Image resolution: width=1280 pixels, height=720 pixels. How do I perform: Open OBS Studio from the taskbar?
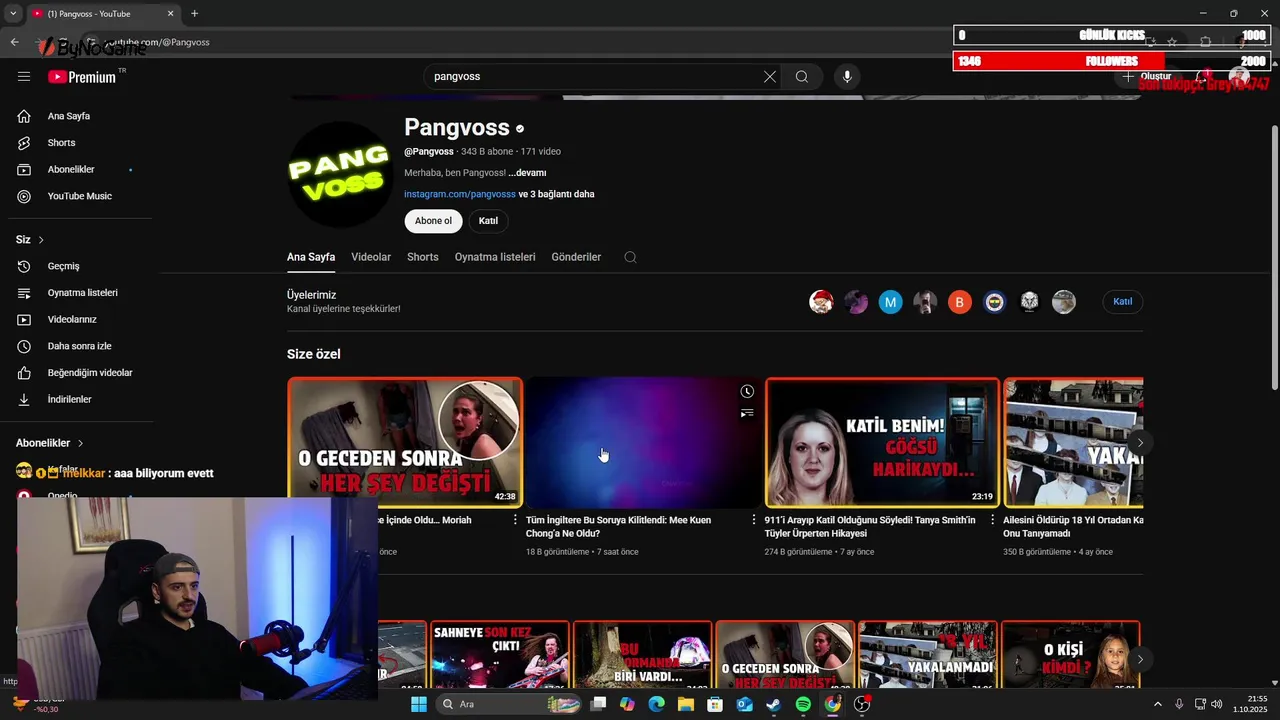click(862, 704)
